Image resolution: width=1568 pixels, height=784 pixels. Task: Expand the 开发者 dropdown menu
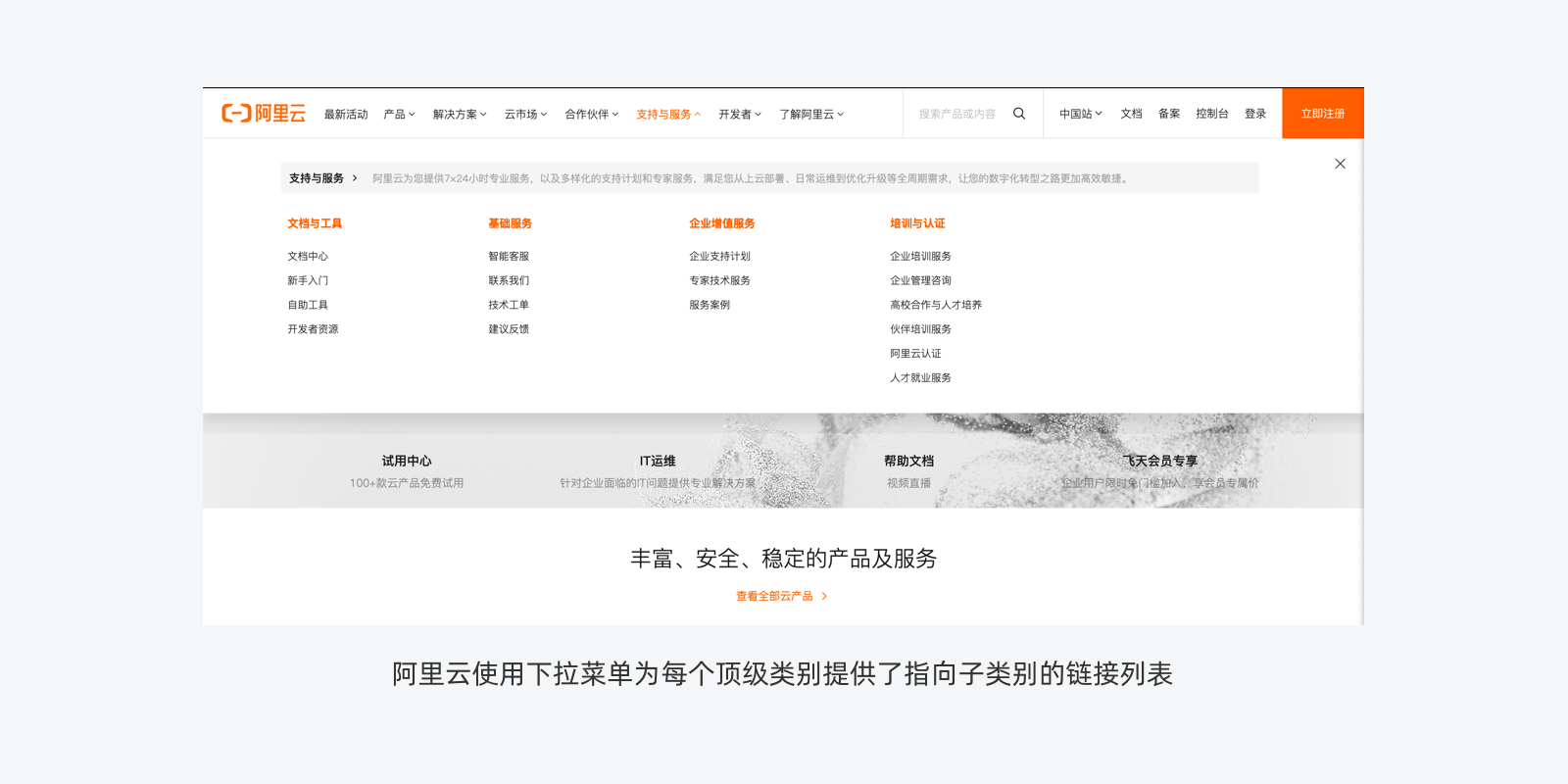point(740,115)
